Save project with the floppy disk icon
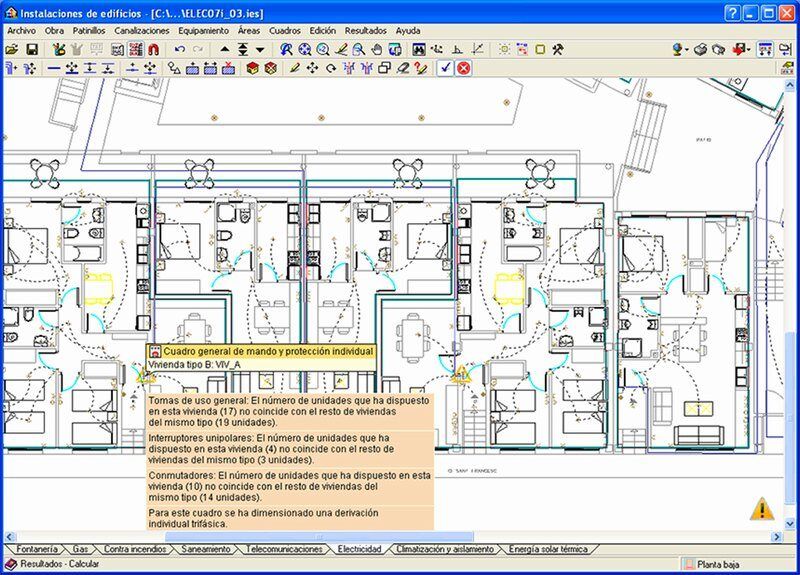This screenshot has width=800, height=575. tap(31, 49)
